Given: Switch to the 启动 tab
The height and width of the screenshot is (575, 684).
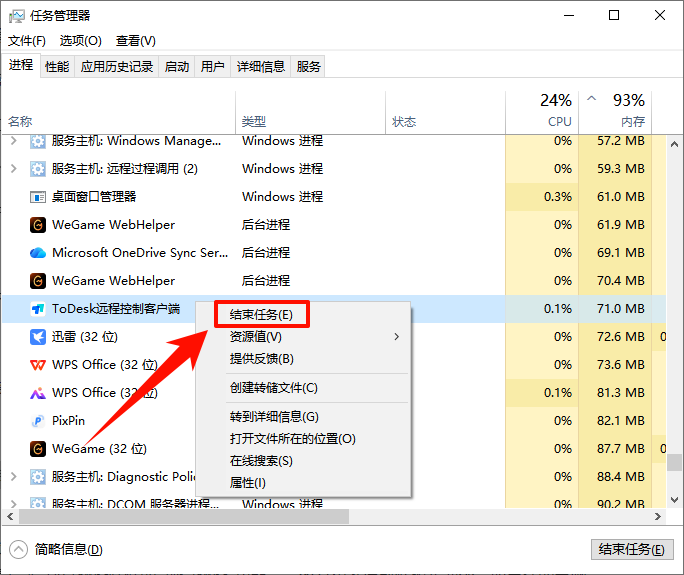Looking at the screenshot, I should [x=177, y=67].
